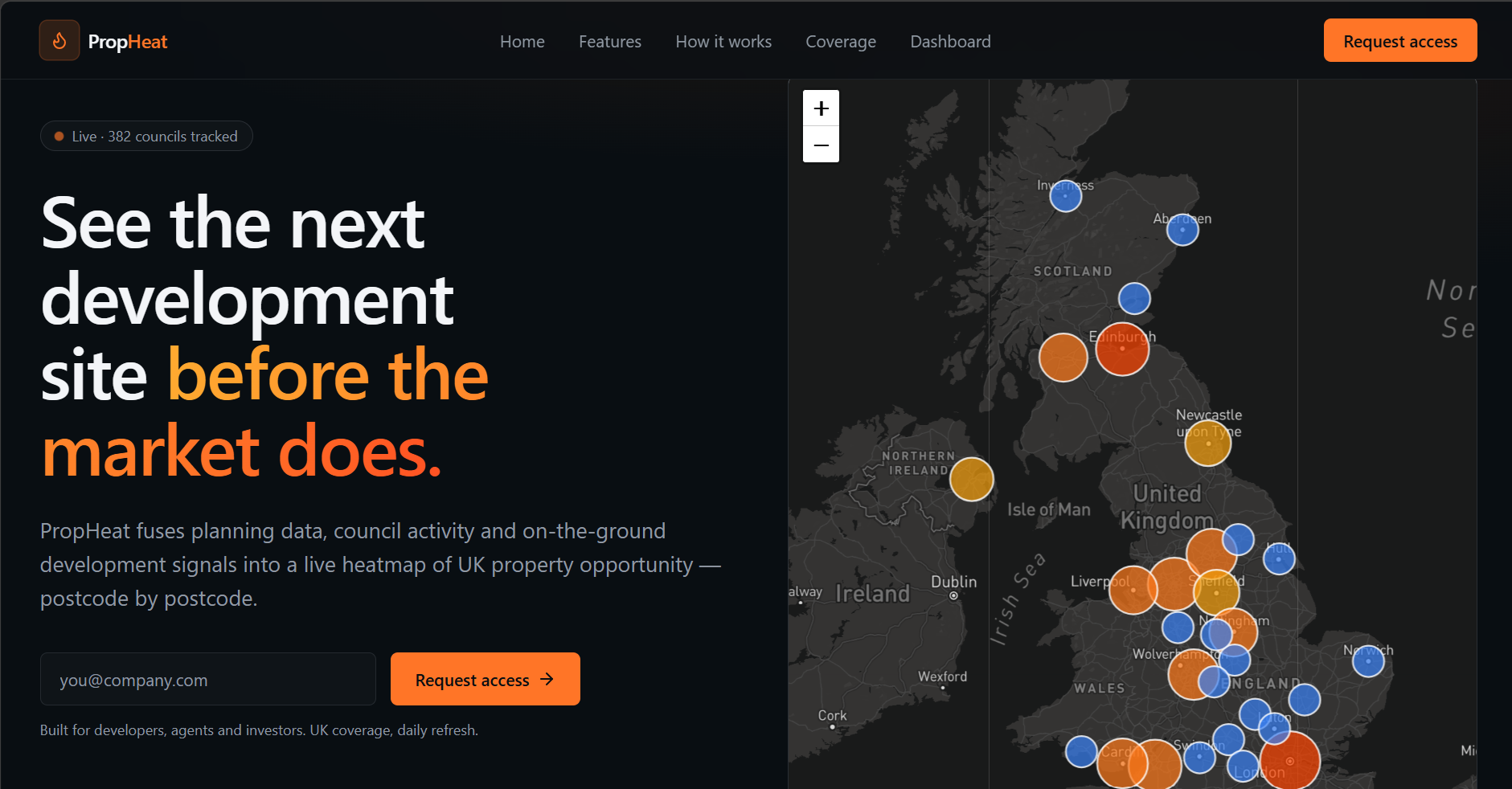Click the London red heat marker
The height and width of the screenshot is (789, 1512).
click(1290, 761)
